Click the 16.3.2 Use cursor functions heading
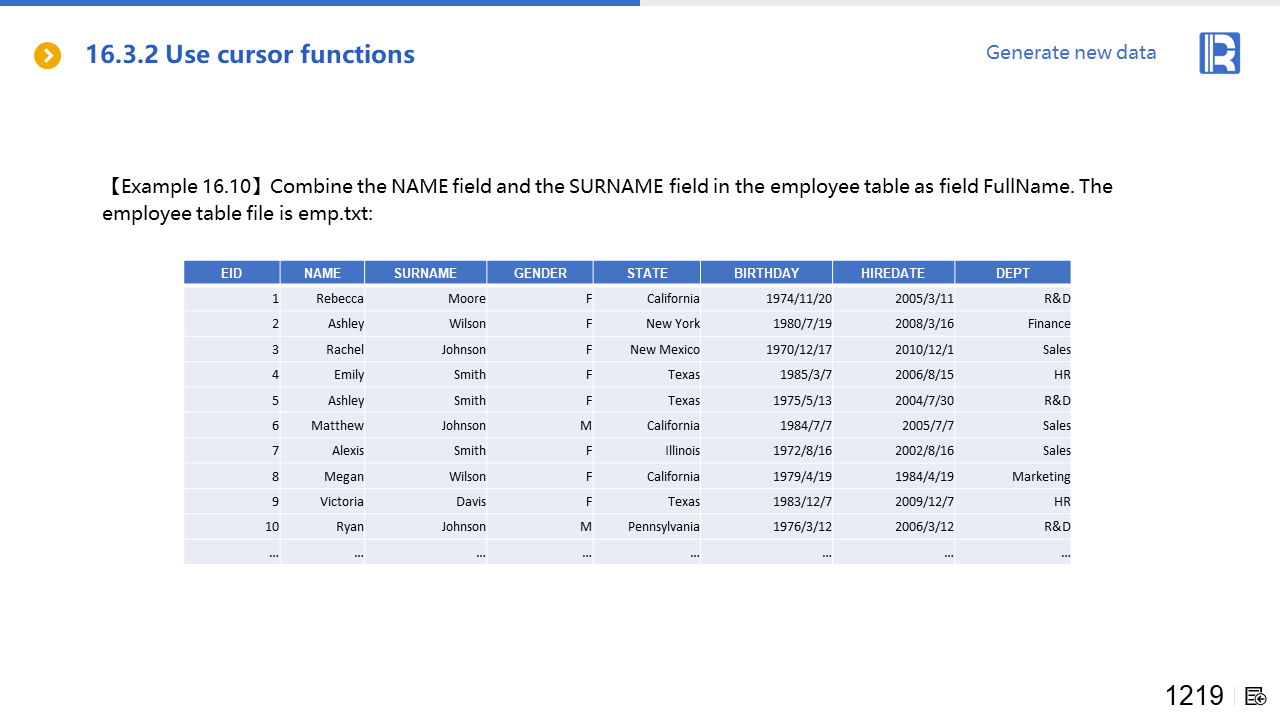 [250, 54]
